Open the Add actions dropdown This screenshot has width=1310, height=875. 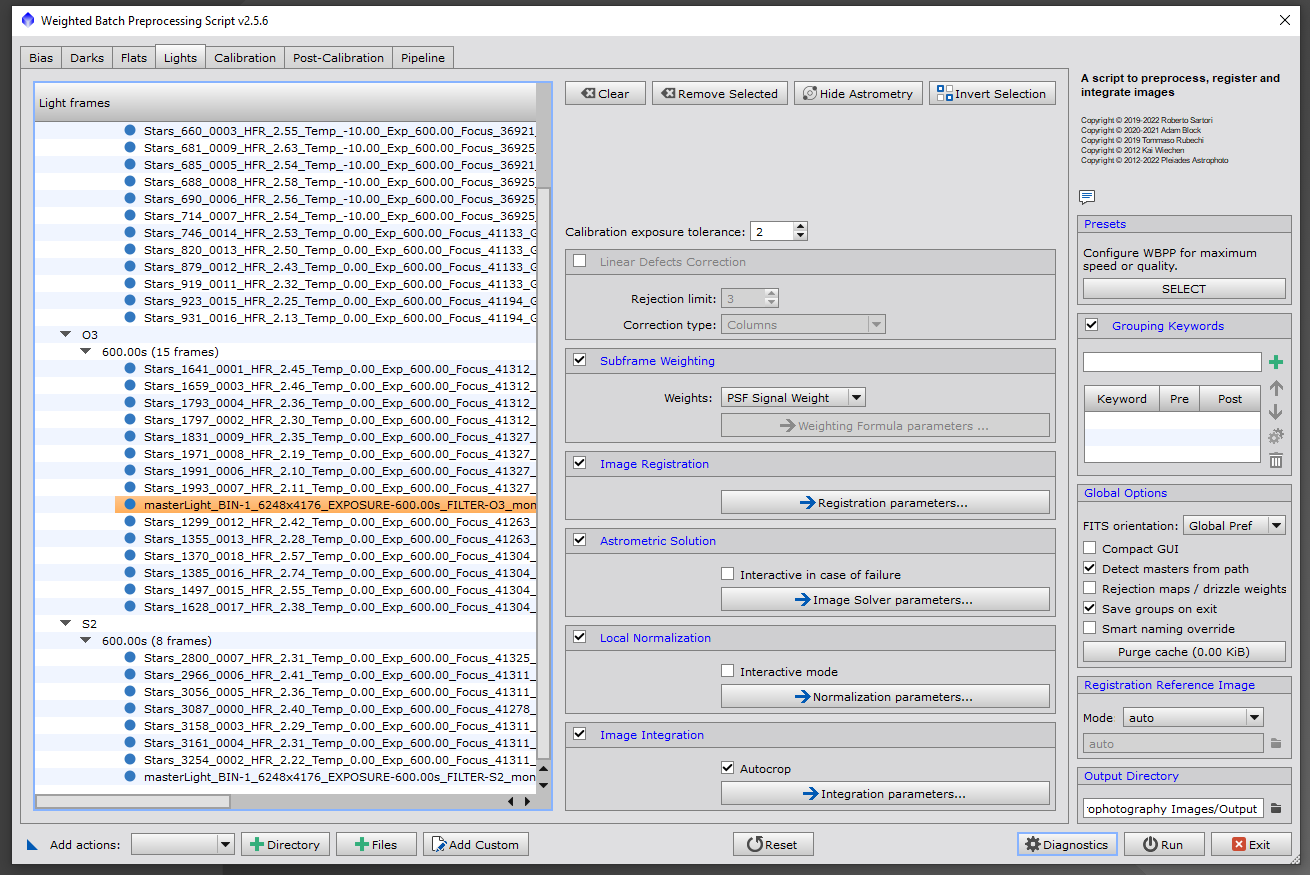[183, 845]
